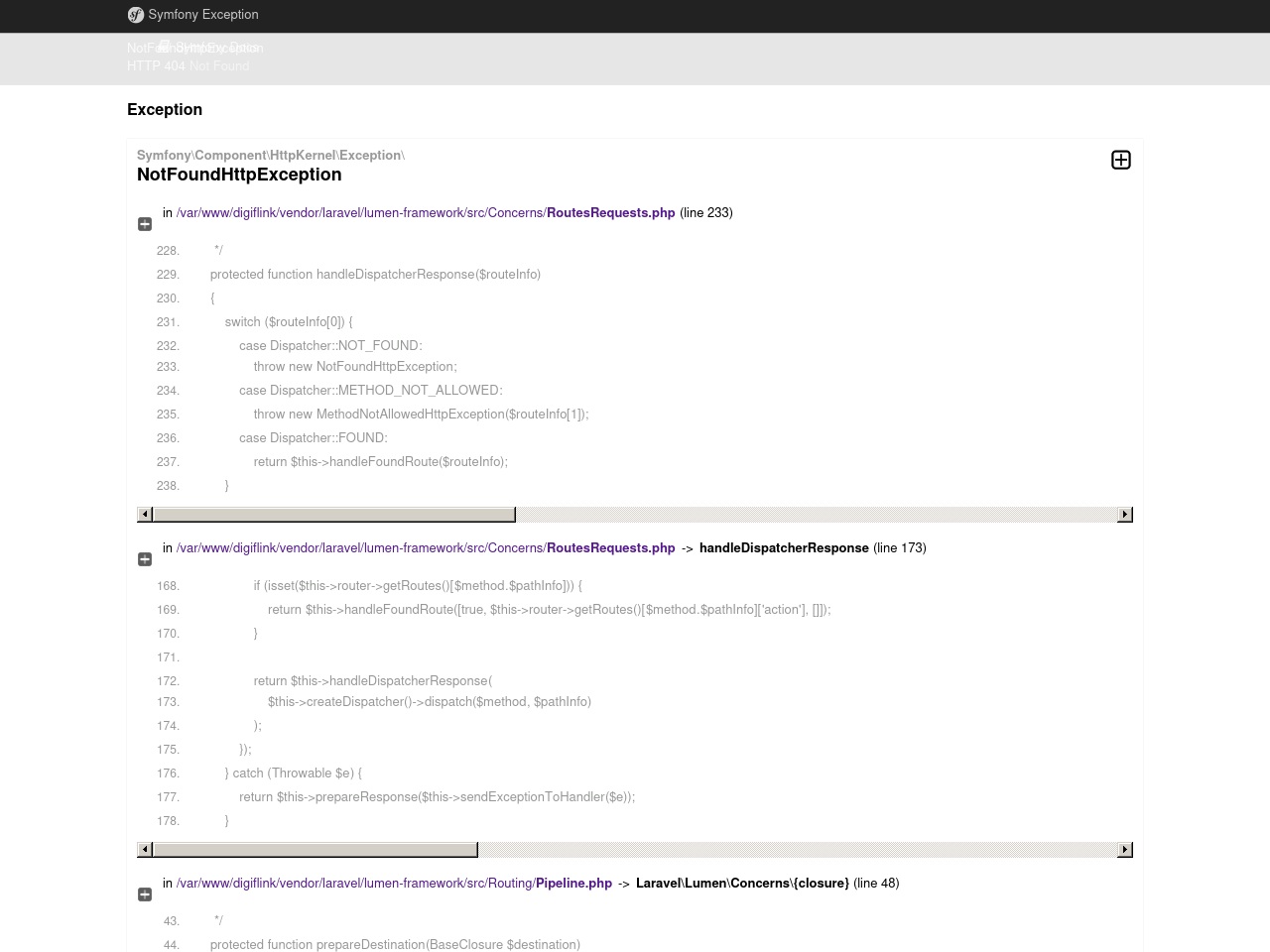
Task: Click left arrow of first code scrollbar
Action: (145, 515)
